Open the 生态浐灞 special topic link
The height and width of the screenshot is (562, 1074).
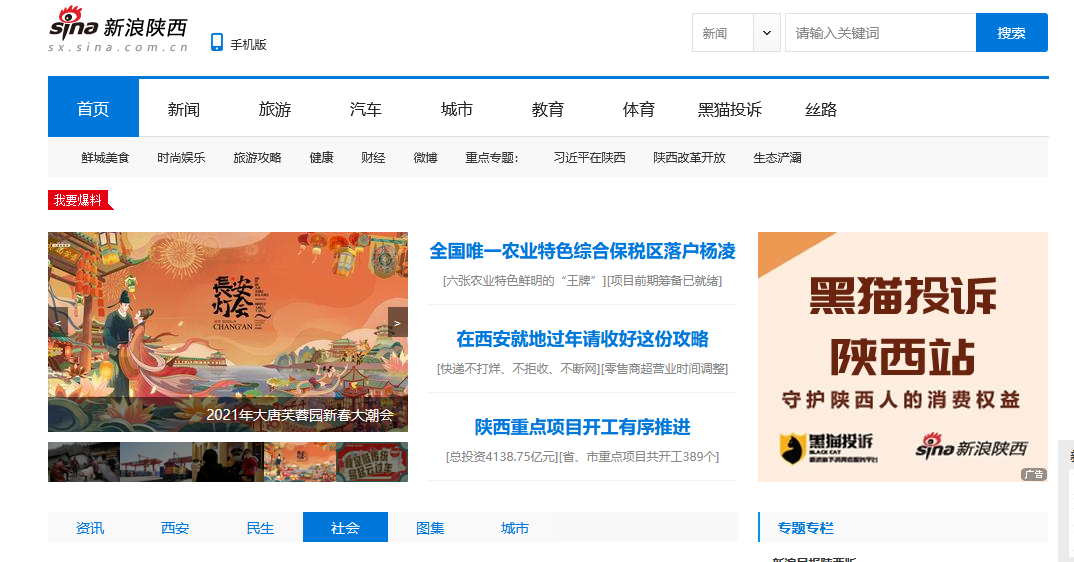pos(777,158)
